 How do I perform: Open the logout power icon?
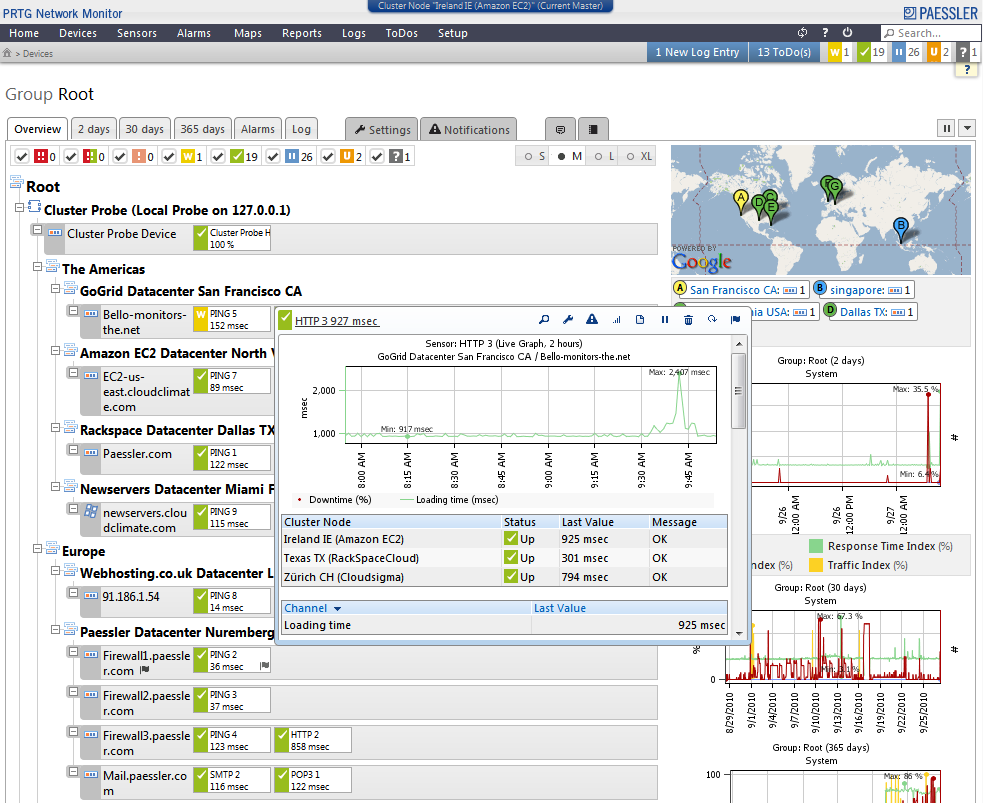tap(846, 32)
